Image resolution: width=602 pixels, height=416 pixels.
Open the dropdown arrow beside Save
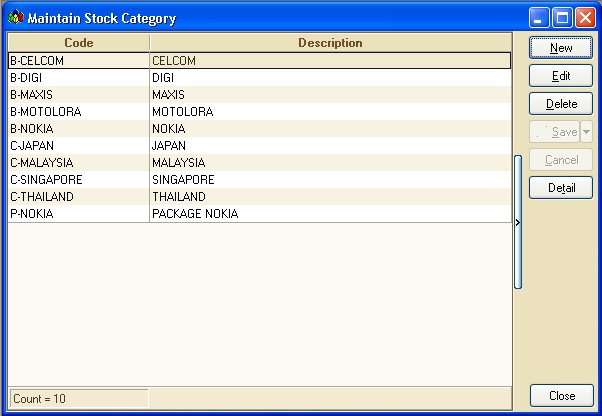click(586, 132)
